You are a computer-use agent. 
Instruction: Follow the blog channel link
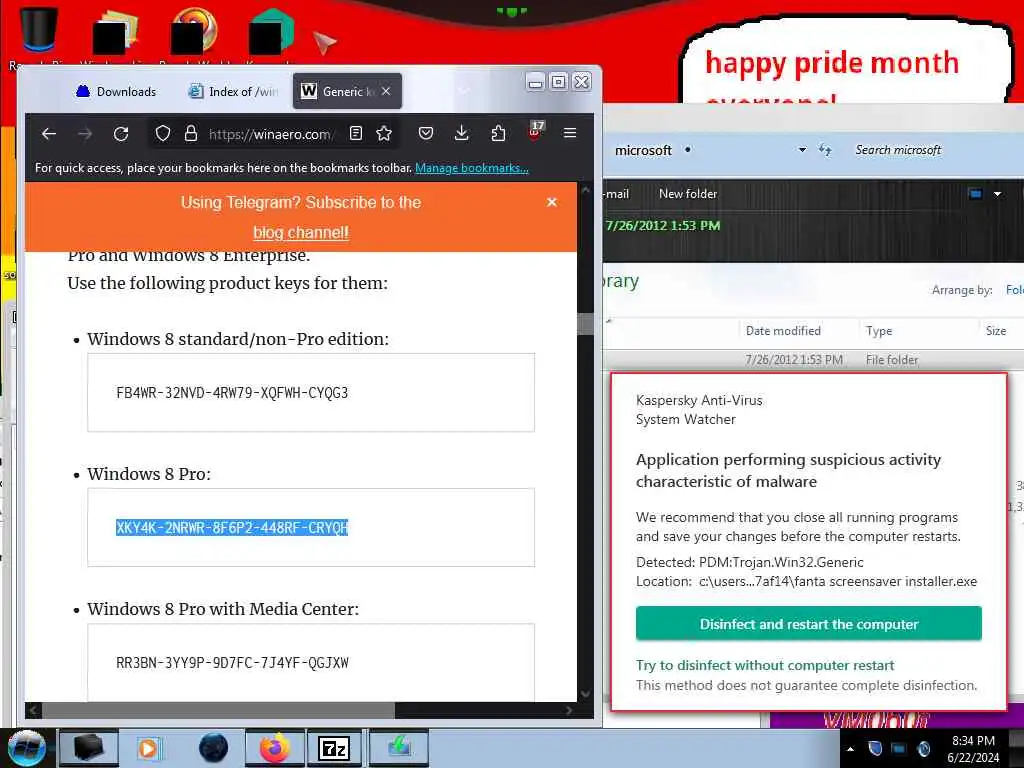[x=300, y=232]
